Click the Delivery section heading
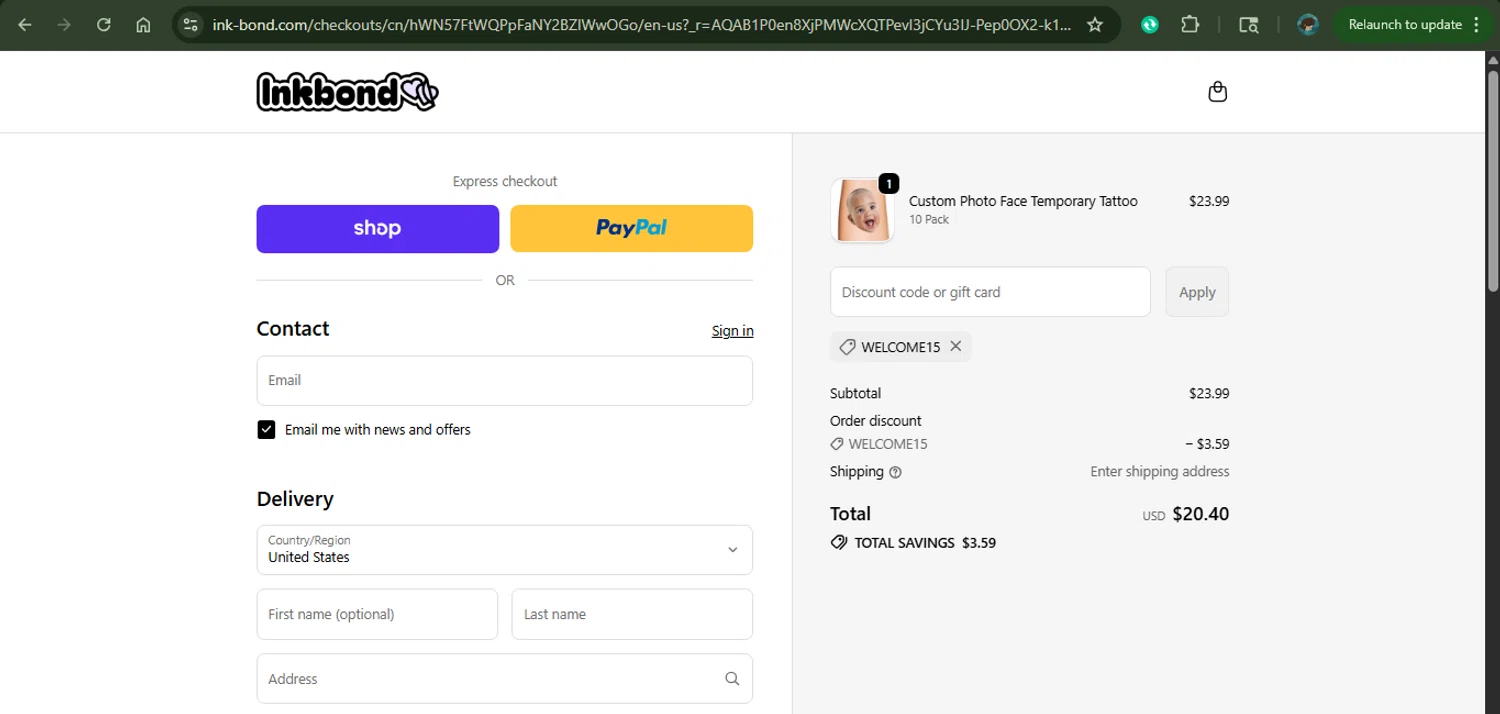 (295, 499)
